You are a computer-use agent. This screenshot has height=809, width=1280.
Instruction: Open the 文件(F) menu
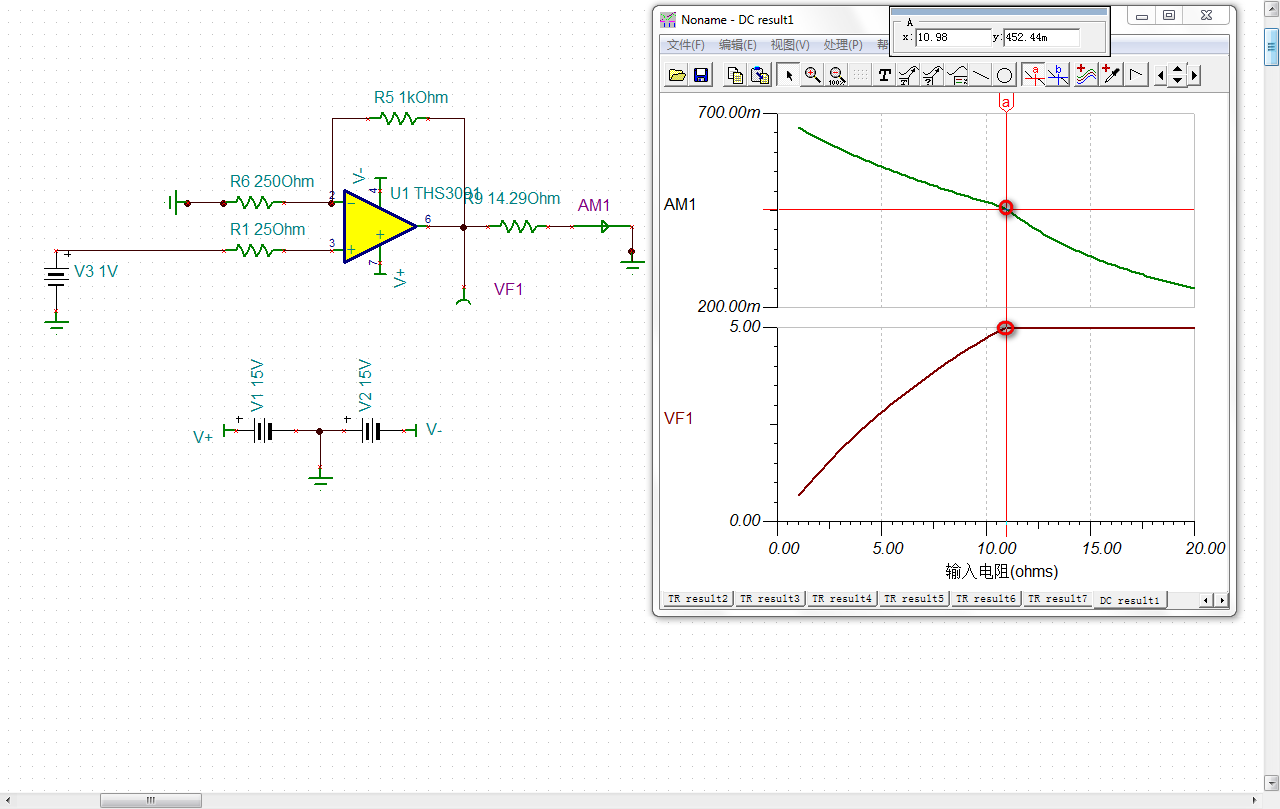click(x=686, y=45)
